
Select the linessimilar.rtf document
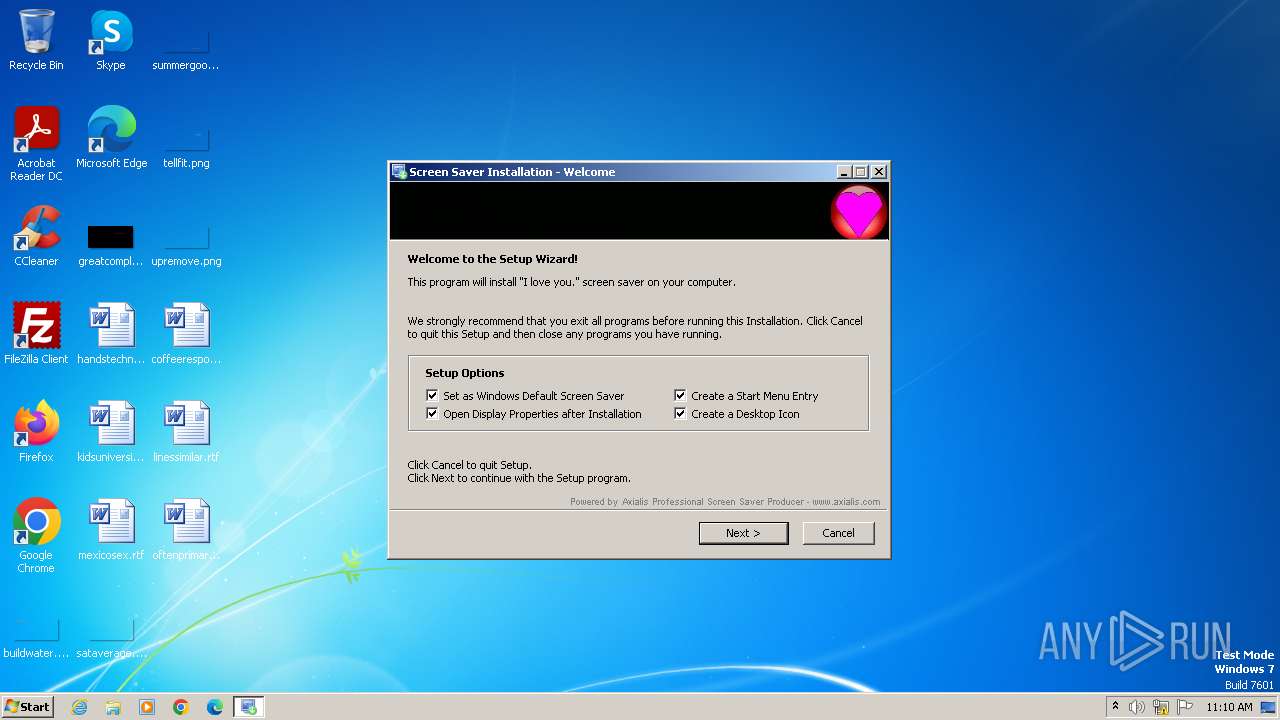186,432
